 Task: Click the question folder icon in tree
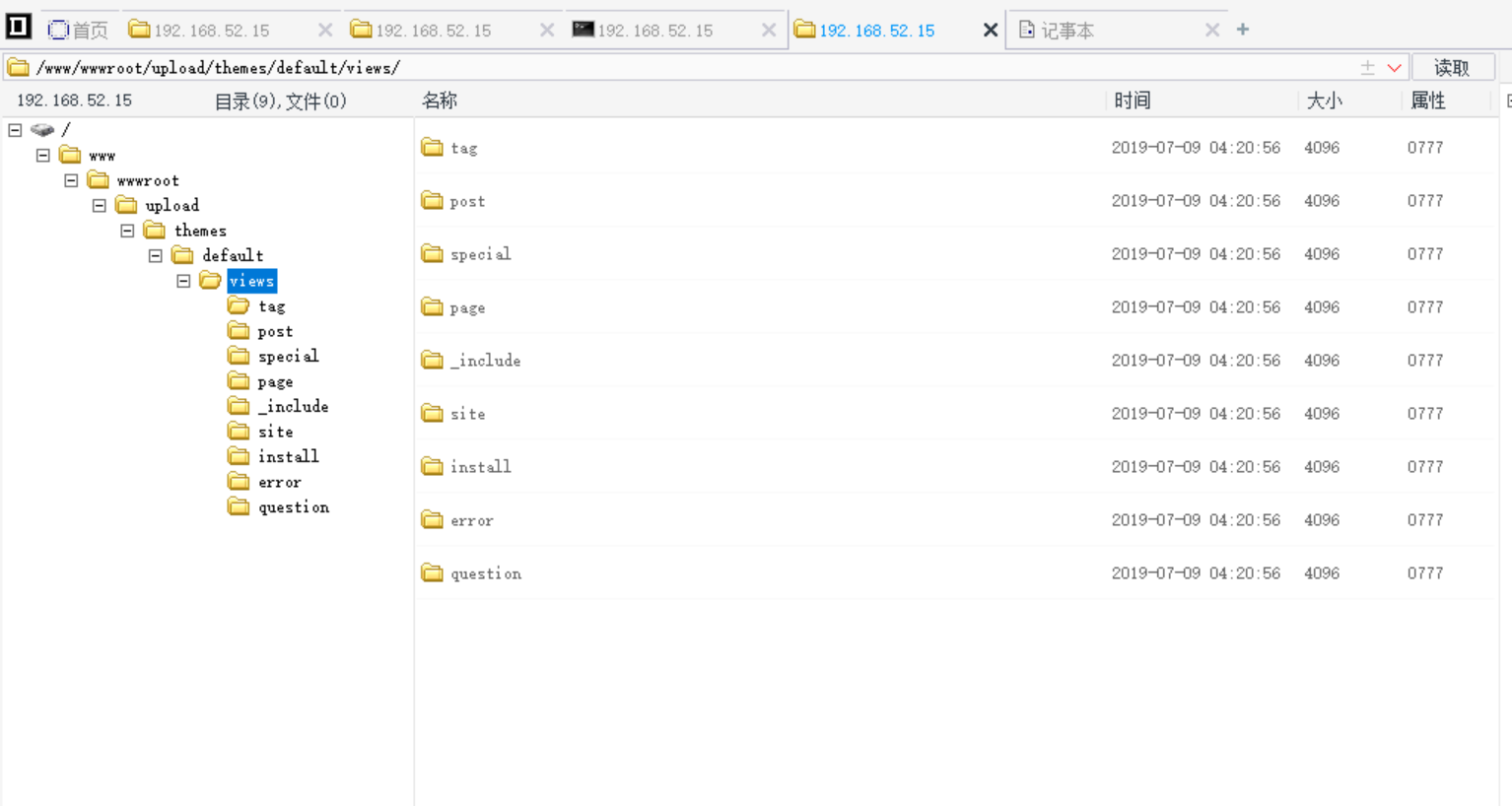point(239,506)
